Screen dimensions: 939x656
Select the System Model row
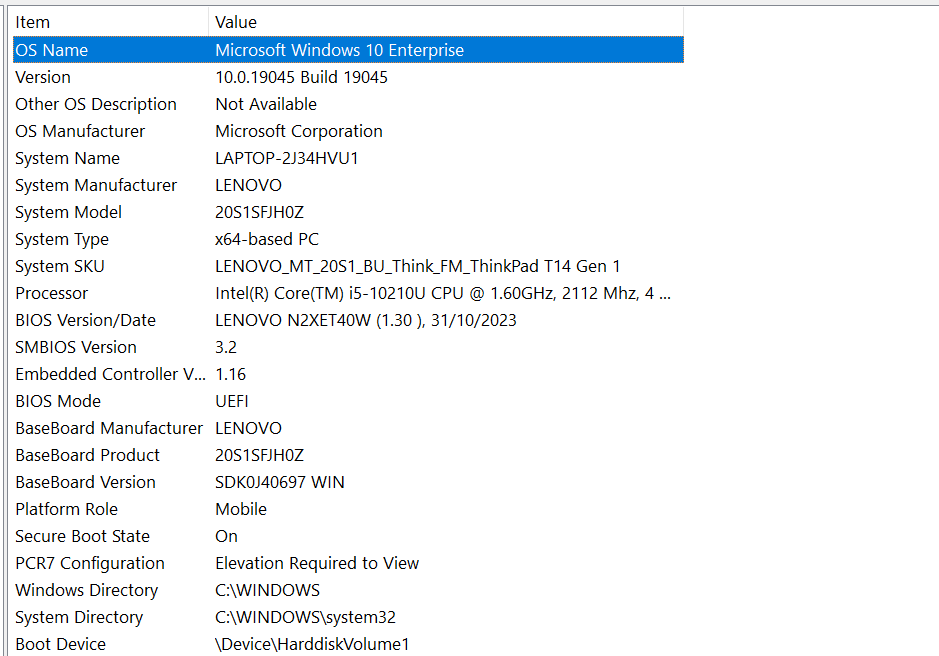(348, 212)
